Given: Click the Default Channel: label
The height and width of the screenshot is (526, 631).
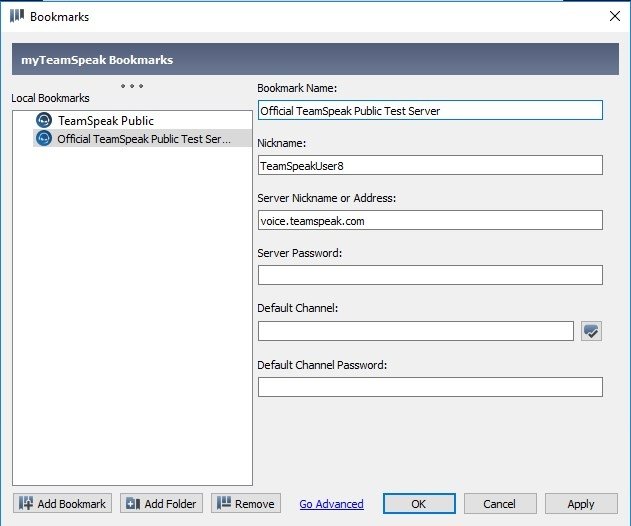Looking at the screenshot, I should [298, 308].
